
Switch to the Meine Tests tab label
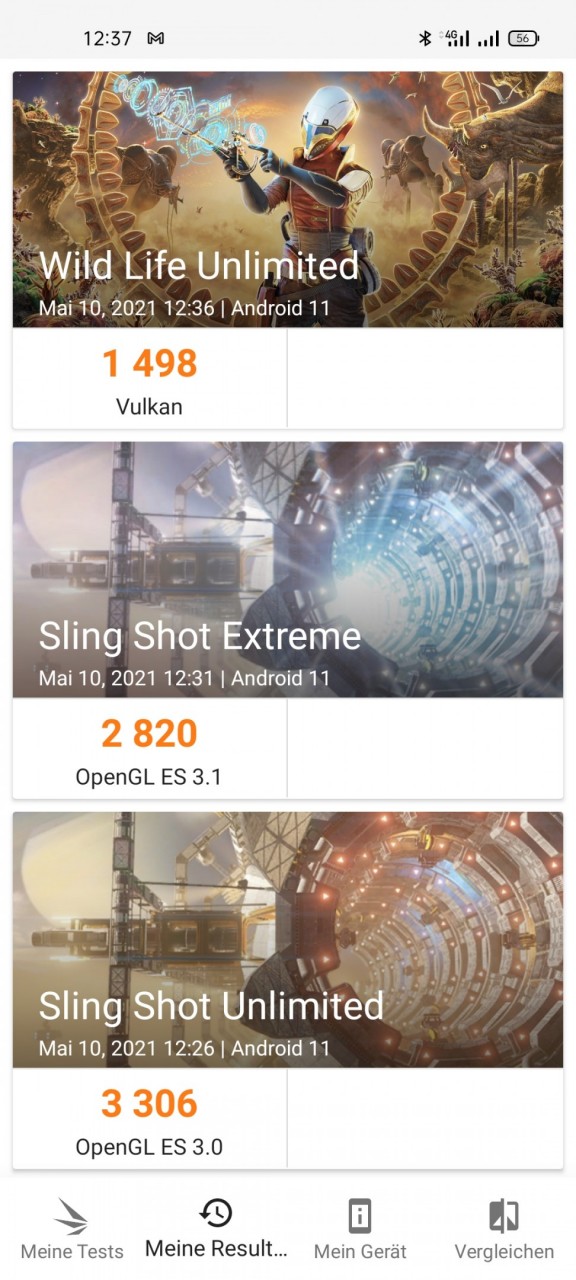tap(72, 1252)
